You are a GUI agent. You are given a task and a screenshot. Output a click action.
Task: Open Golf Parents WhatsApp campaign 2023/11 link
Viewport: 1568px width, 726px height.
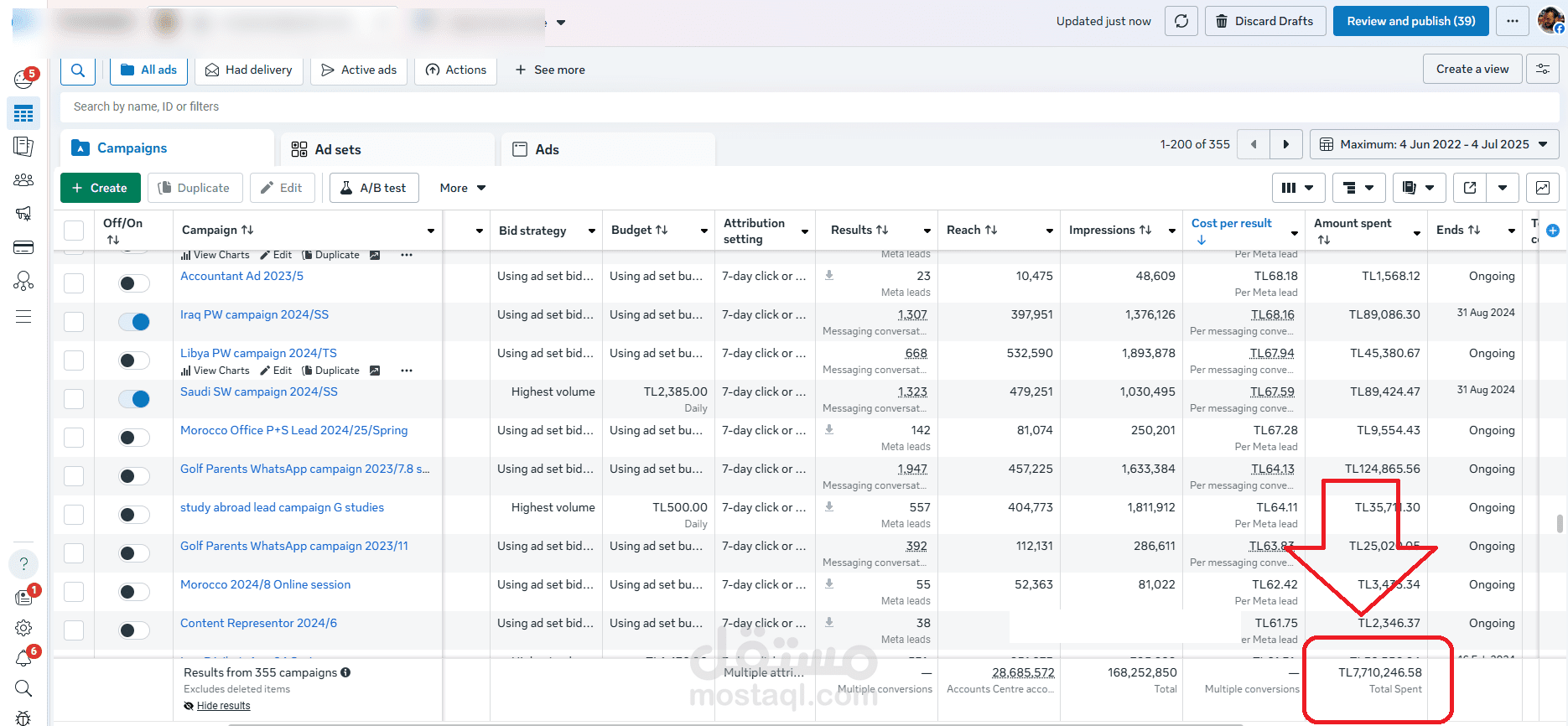[x=294, y=546]
